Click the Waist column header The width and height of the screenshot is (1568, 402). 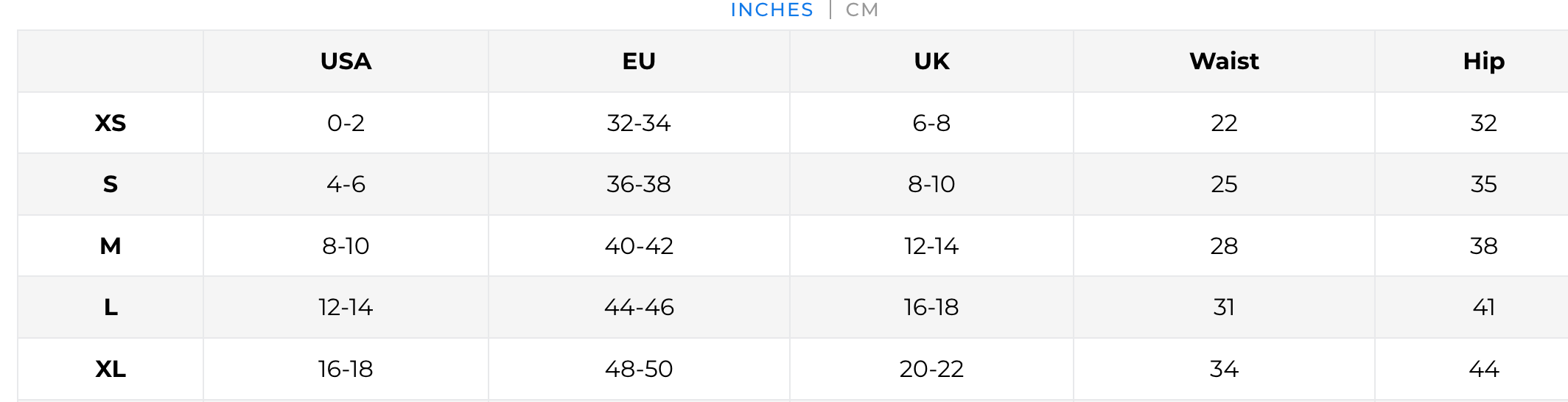click(1224, 61)
